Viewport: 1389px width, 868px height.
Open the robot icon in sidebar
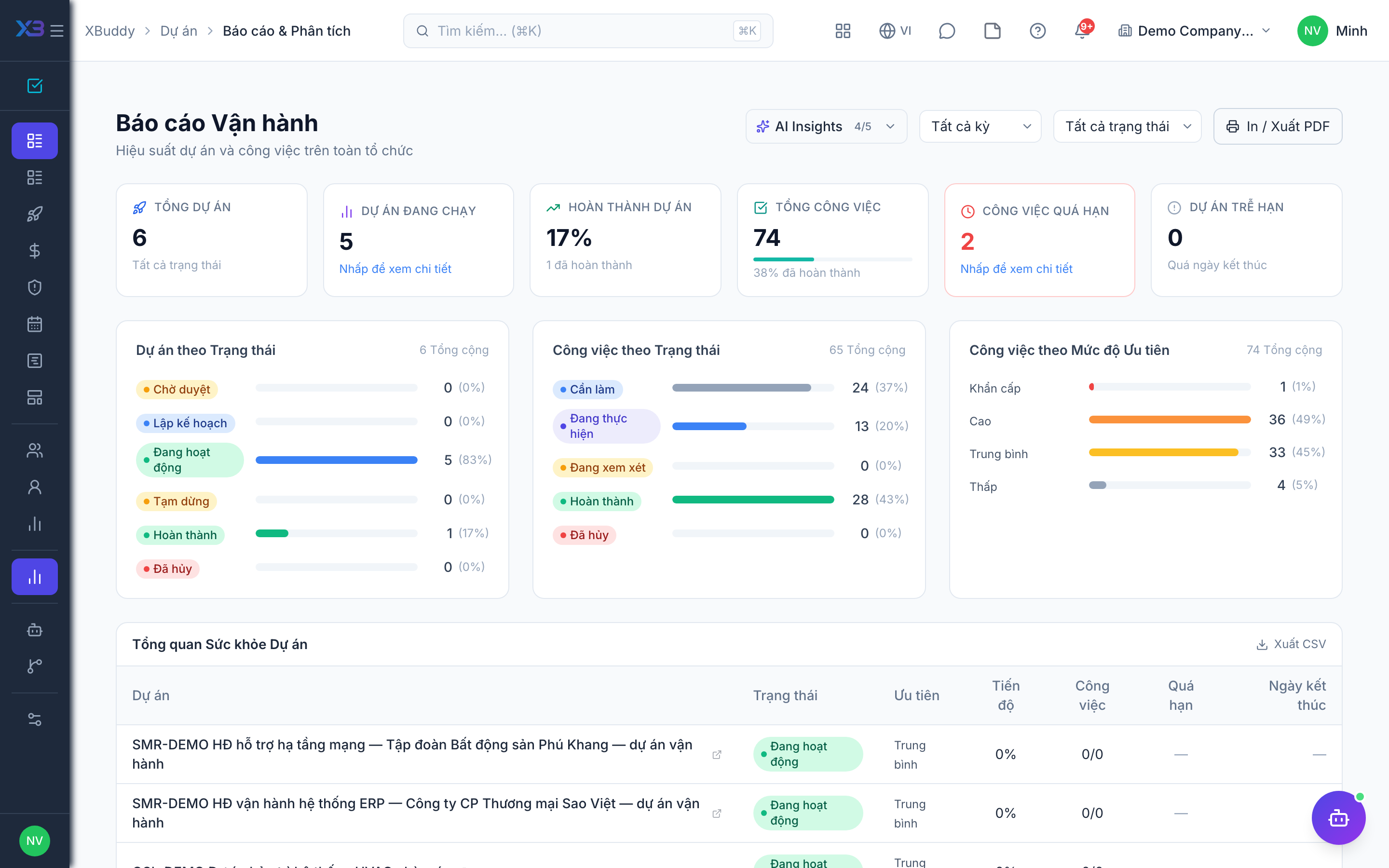[34, 630]
